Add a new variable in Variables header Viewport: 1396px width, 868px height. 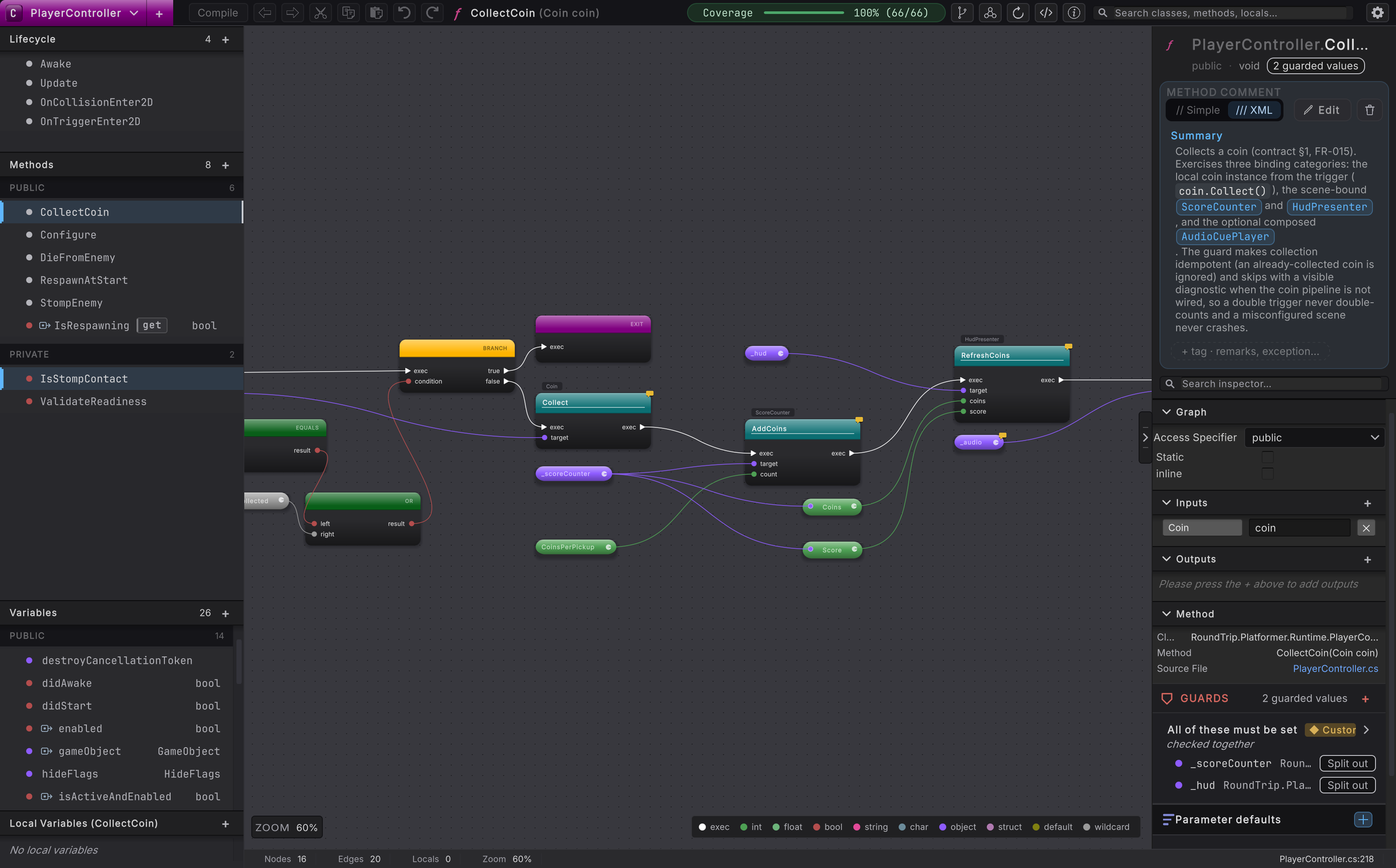point(226,613)
